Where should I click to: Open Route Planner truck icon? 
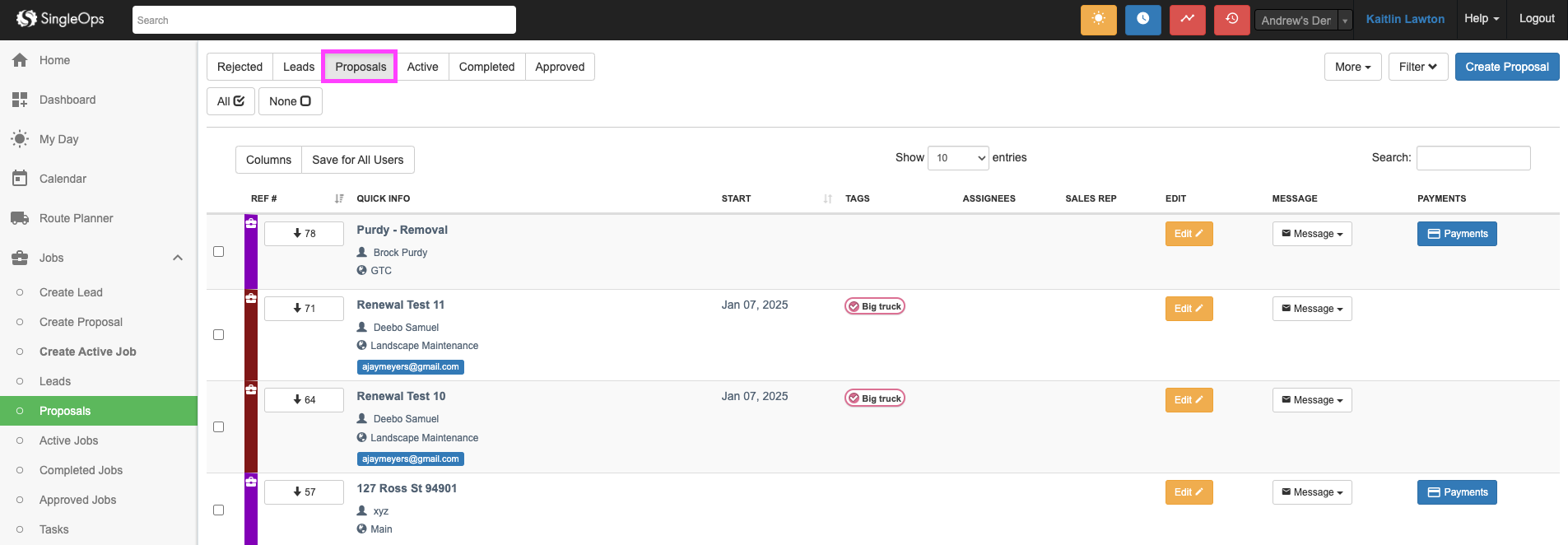[20, 218]
